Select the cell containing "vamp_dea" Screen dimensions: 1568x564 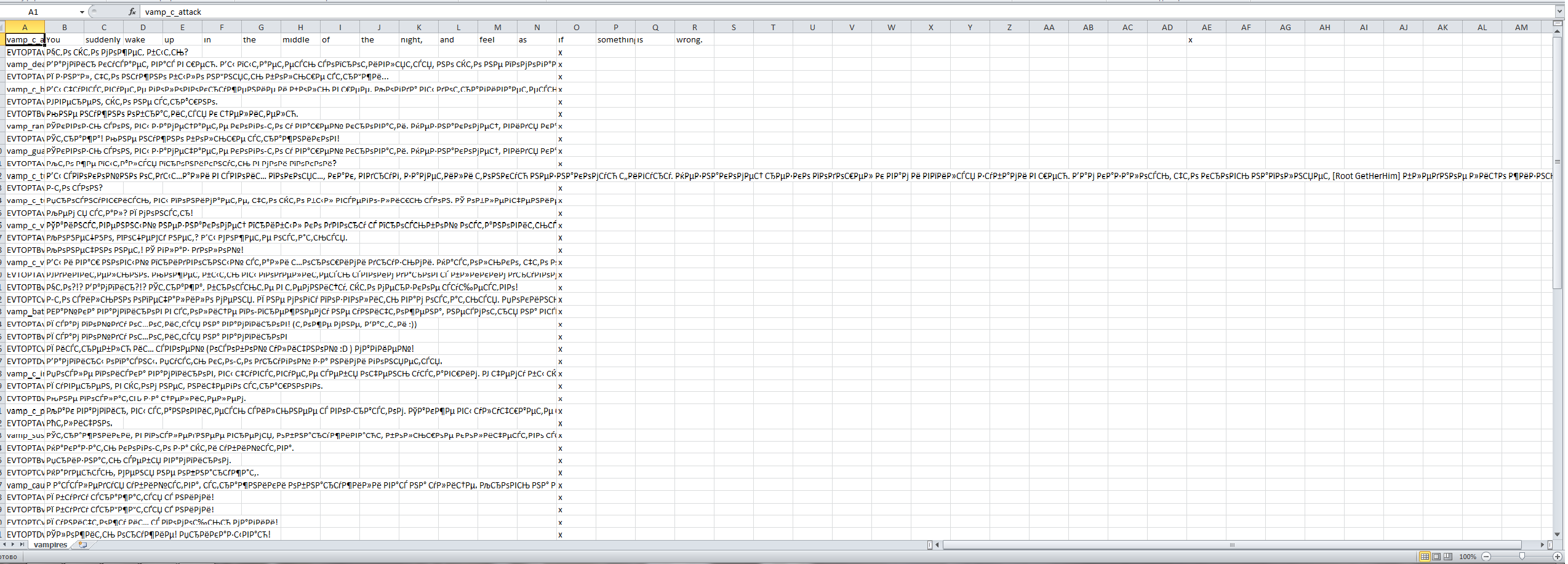(x=25, y=65)
